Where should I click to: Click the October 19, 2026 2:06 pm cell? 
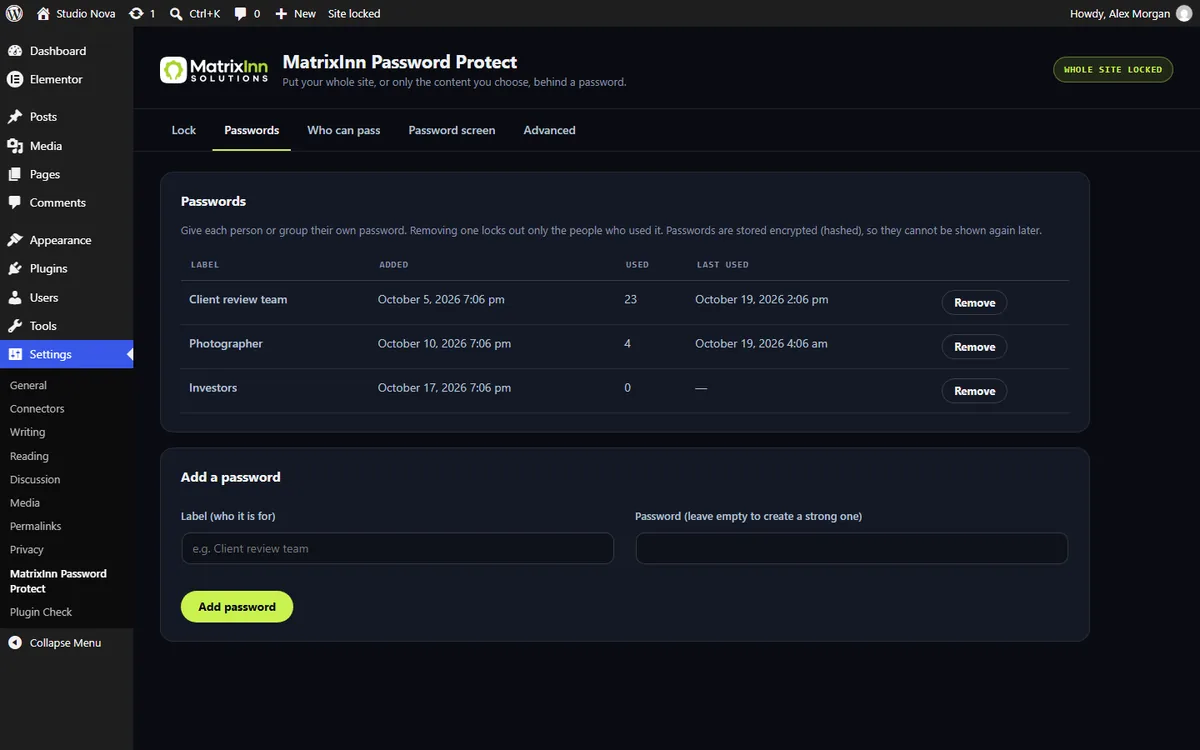click(x=762, y=300)
